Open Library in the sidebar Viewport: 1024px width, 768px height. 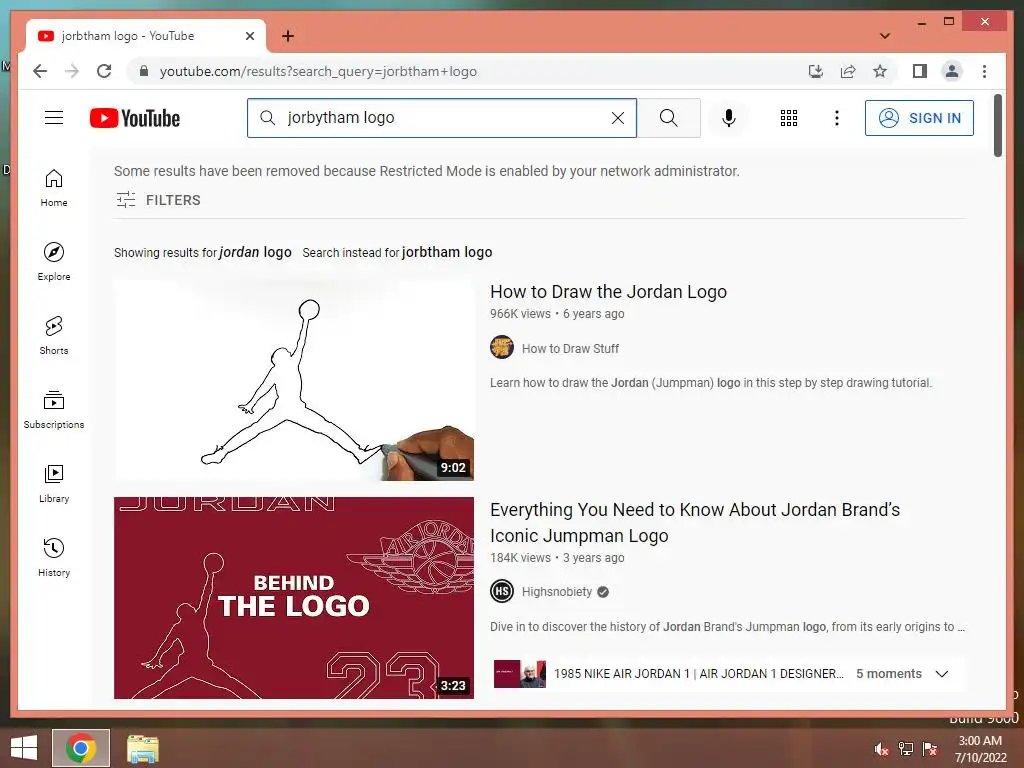(x=54, y=483)
